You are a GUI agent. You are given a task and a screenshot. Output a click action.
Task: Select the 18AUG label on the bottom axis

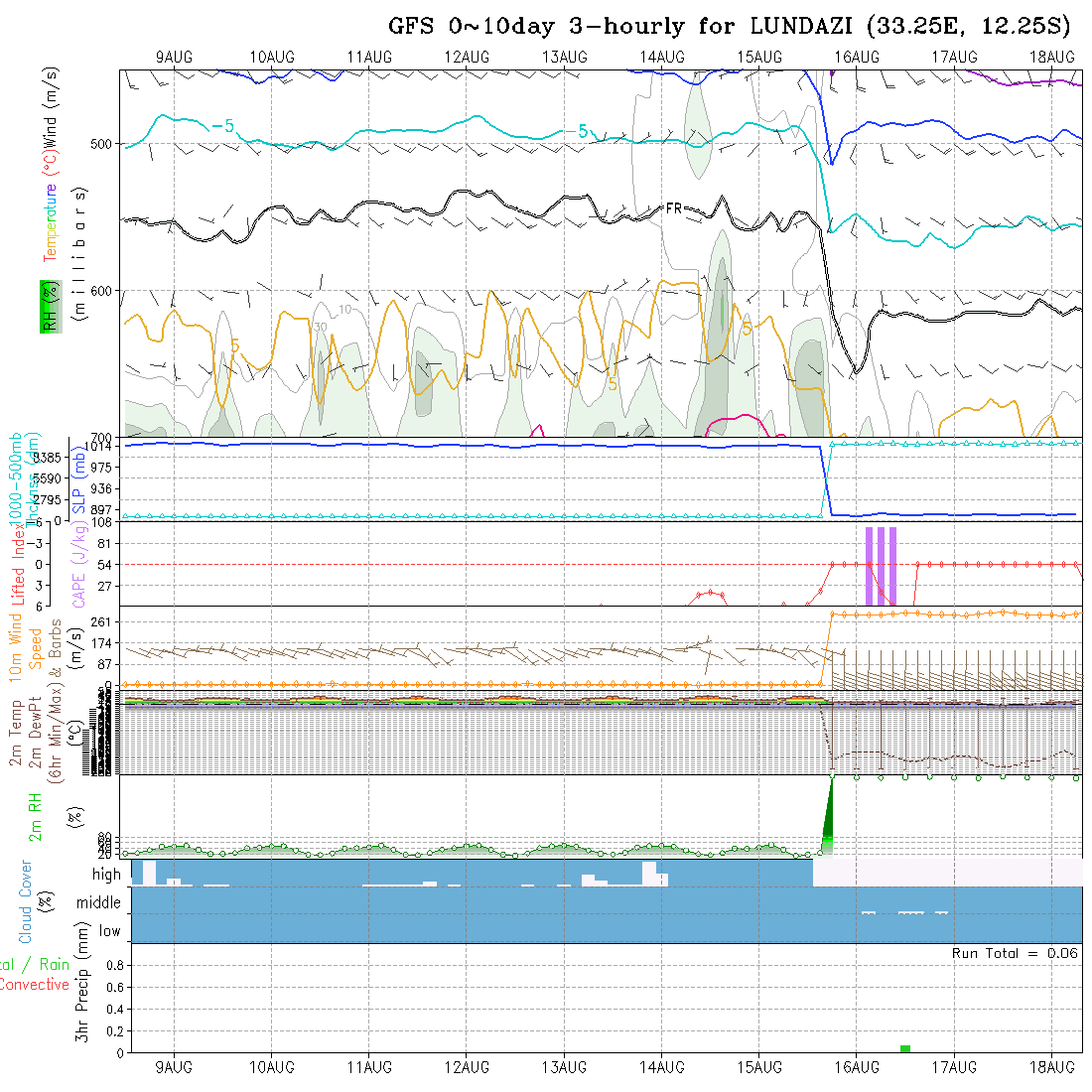(x=1051, y=1067)
